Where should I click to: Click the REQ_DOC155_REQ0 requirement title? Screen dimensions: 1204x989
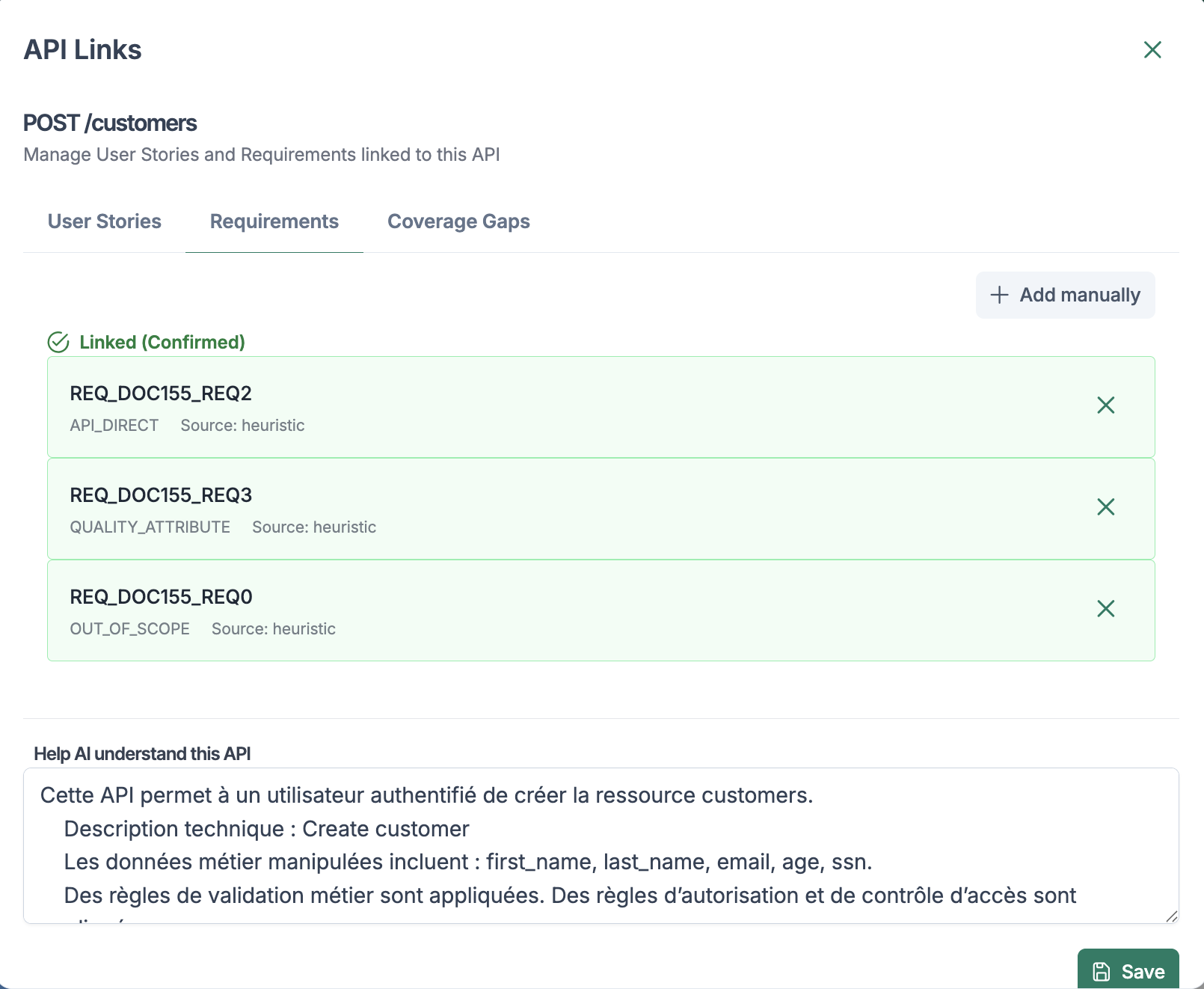click(161, 597)
